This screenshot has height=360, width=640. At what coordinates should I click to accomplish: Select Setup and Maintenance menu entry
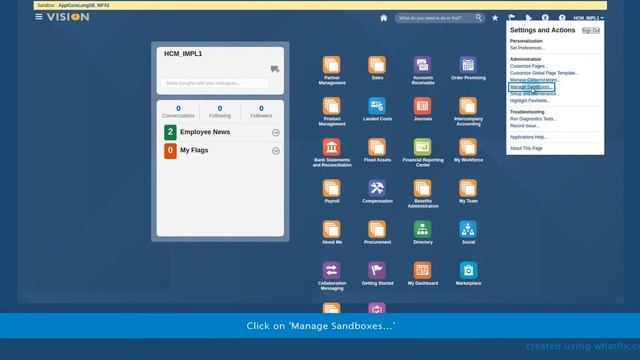point(535,94)
